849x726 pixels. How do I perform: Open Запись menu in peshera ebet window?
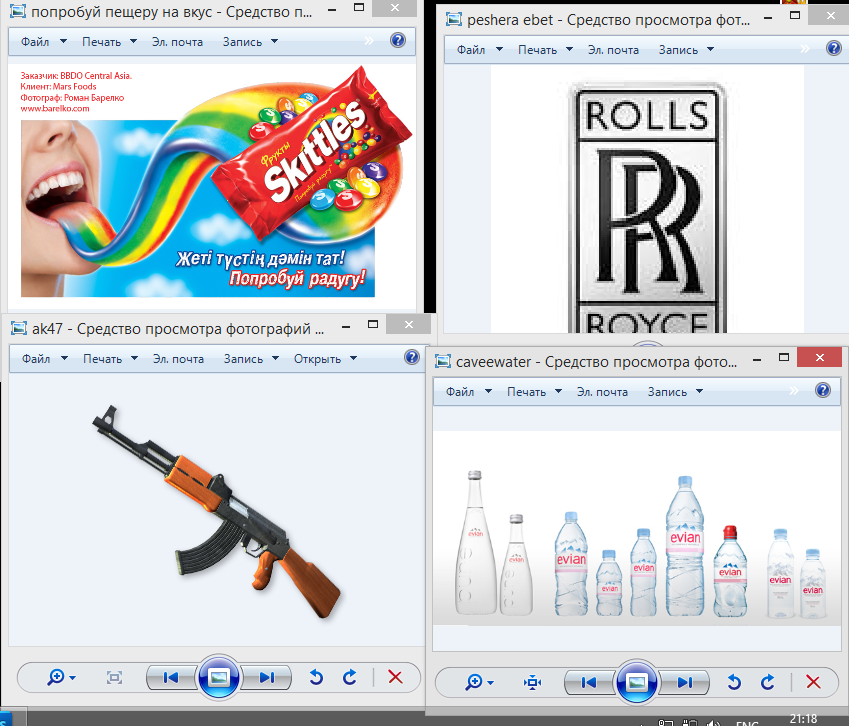click(x=687, y=50)
